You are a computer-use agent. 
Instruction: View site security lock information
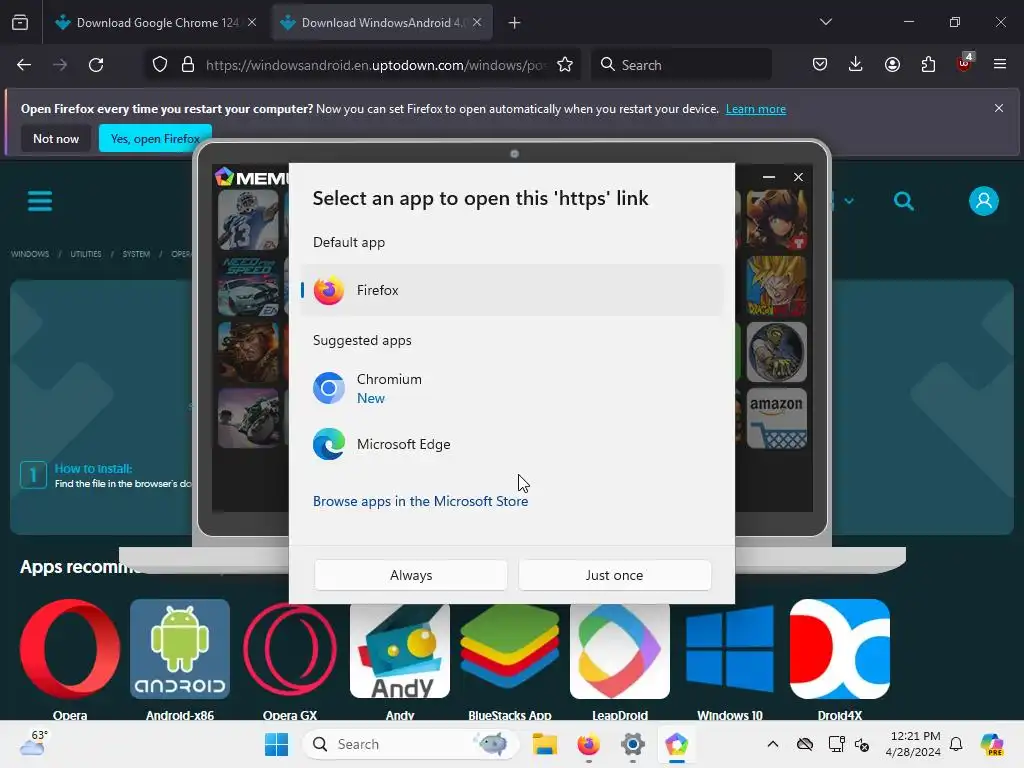click(188, 65)
